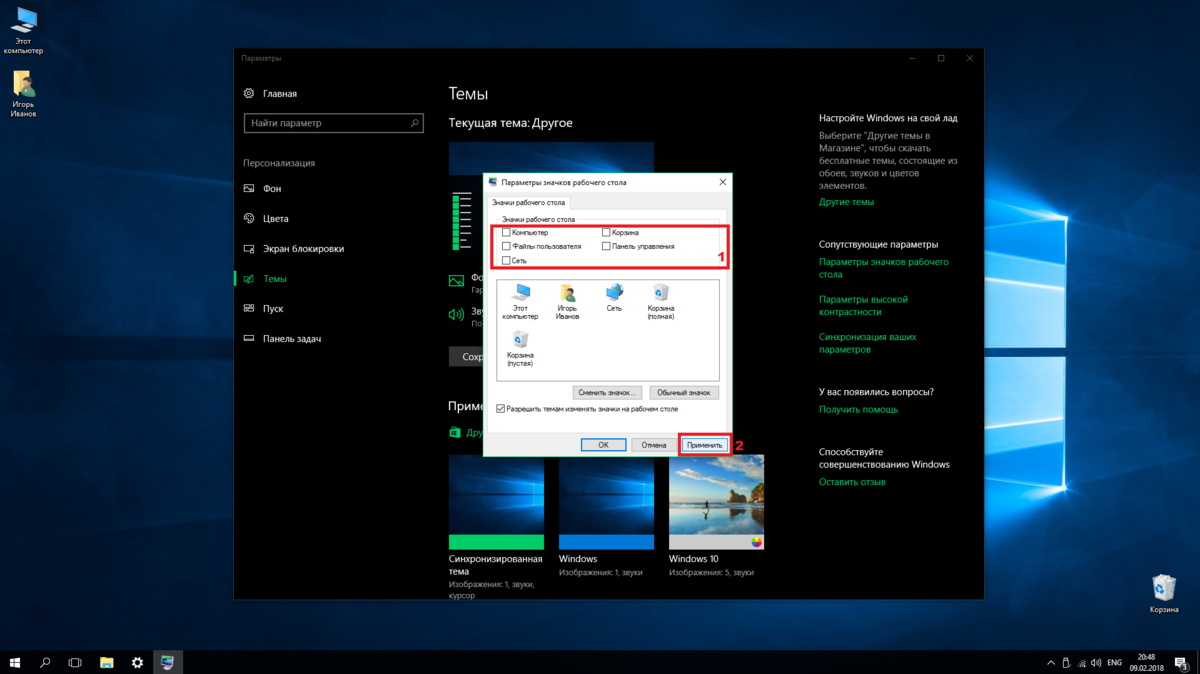The image size is (1200, 674).
Task: Click the Текущая тема: Другое heading
Action: click(x=510, y=123)
